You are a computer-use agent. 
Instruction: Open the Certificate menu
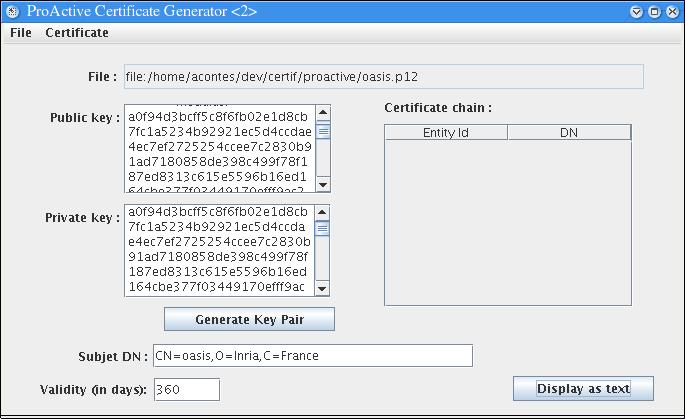coord(77,33)
